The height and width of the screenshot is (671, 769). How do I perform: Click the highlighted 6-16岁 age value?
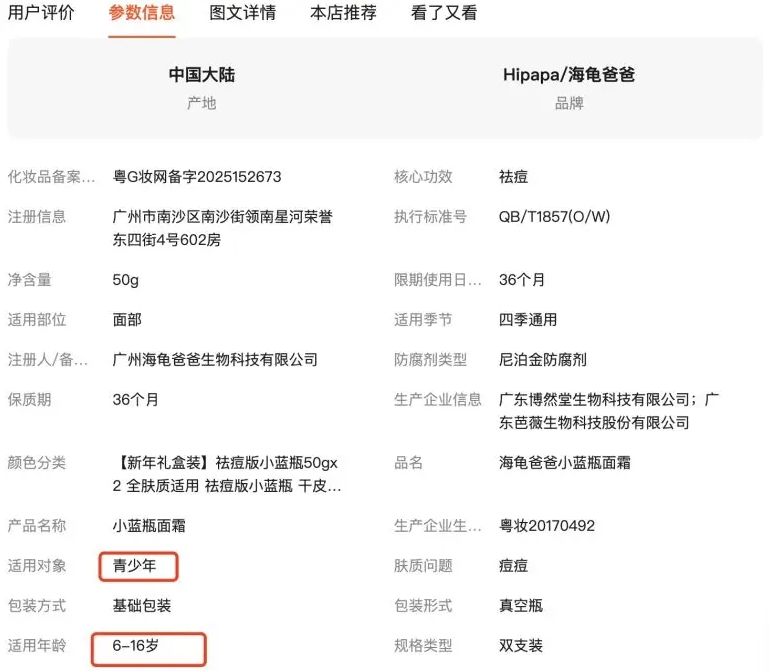coord(136,646)
